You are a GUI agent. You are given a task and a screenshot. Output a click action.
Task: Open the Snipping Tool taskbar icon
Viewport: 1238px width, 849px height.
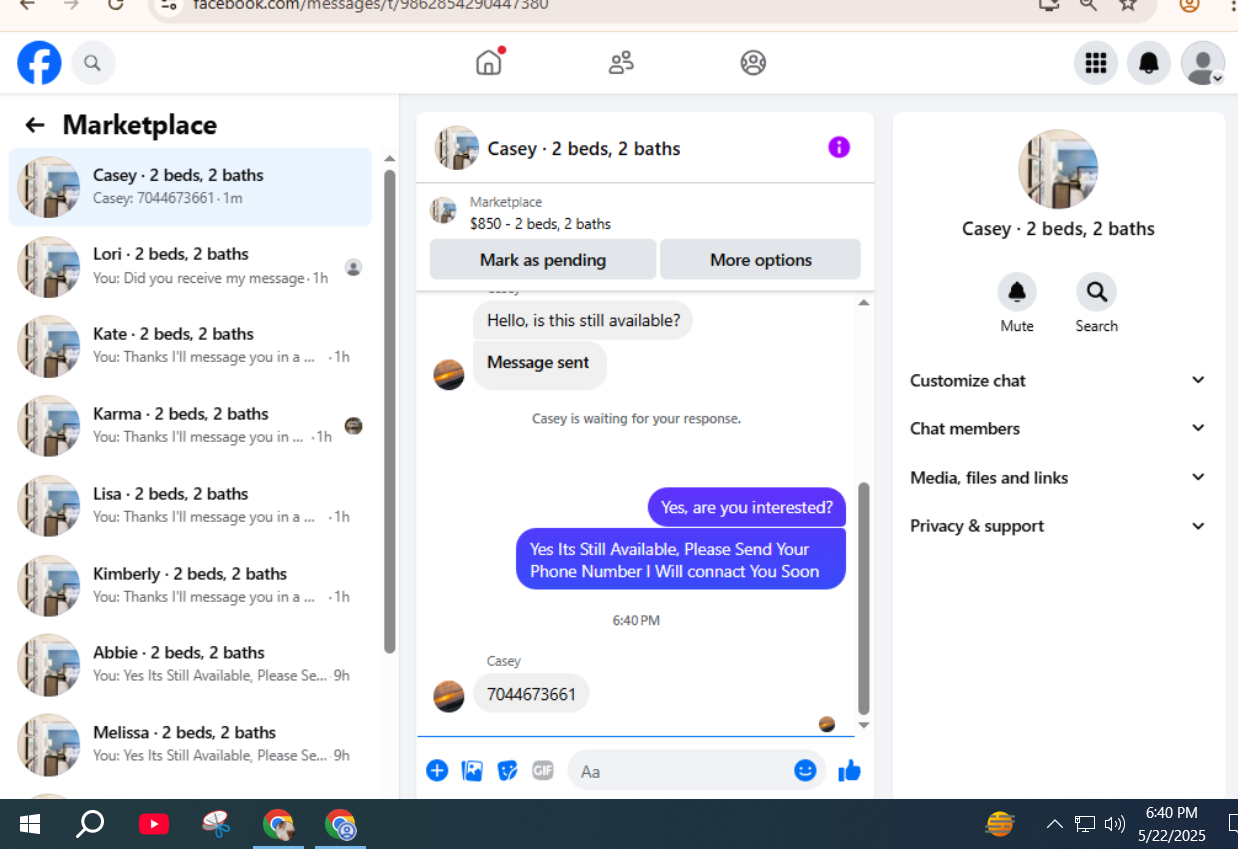216,825
